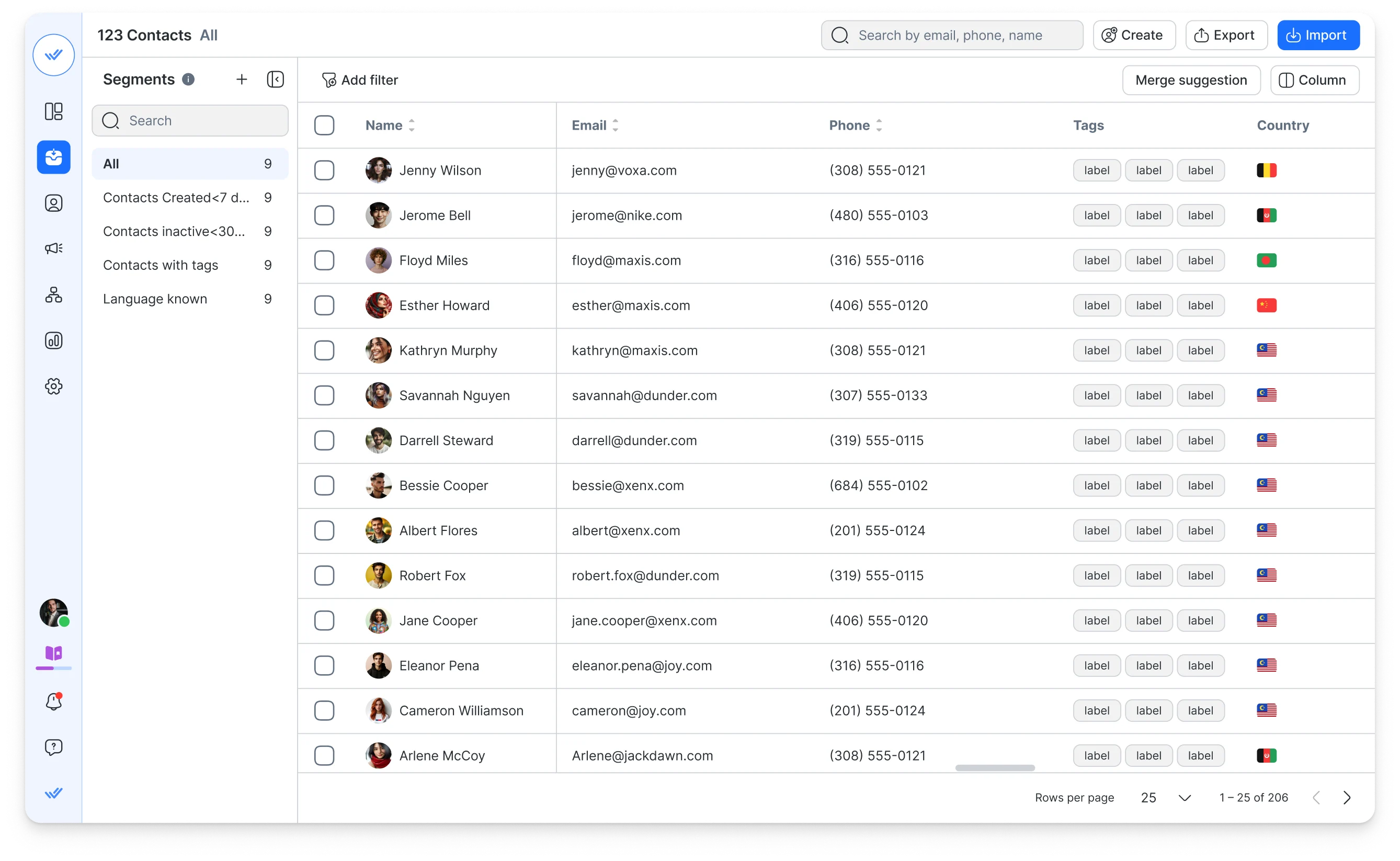Click the onboarding progress bar under book icon
1400x861 pixels.
(x=53, y=668)
